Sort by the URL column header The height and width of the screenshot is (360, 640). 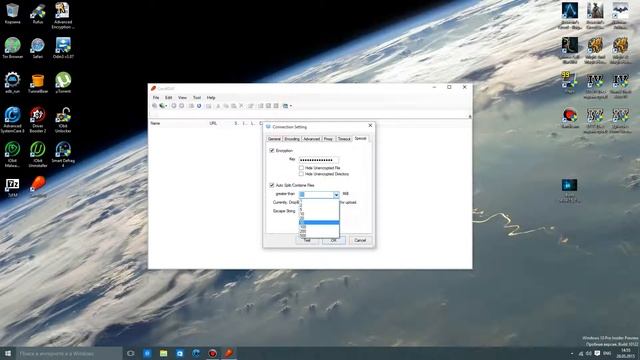coord(213,123)
